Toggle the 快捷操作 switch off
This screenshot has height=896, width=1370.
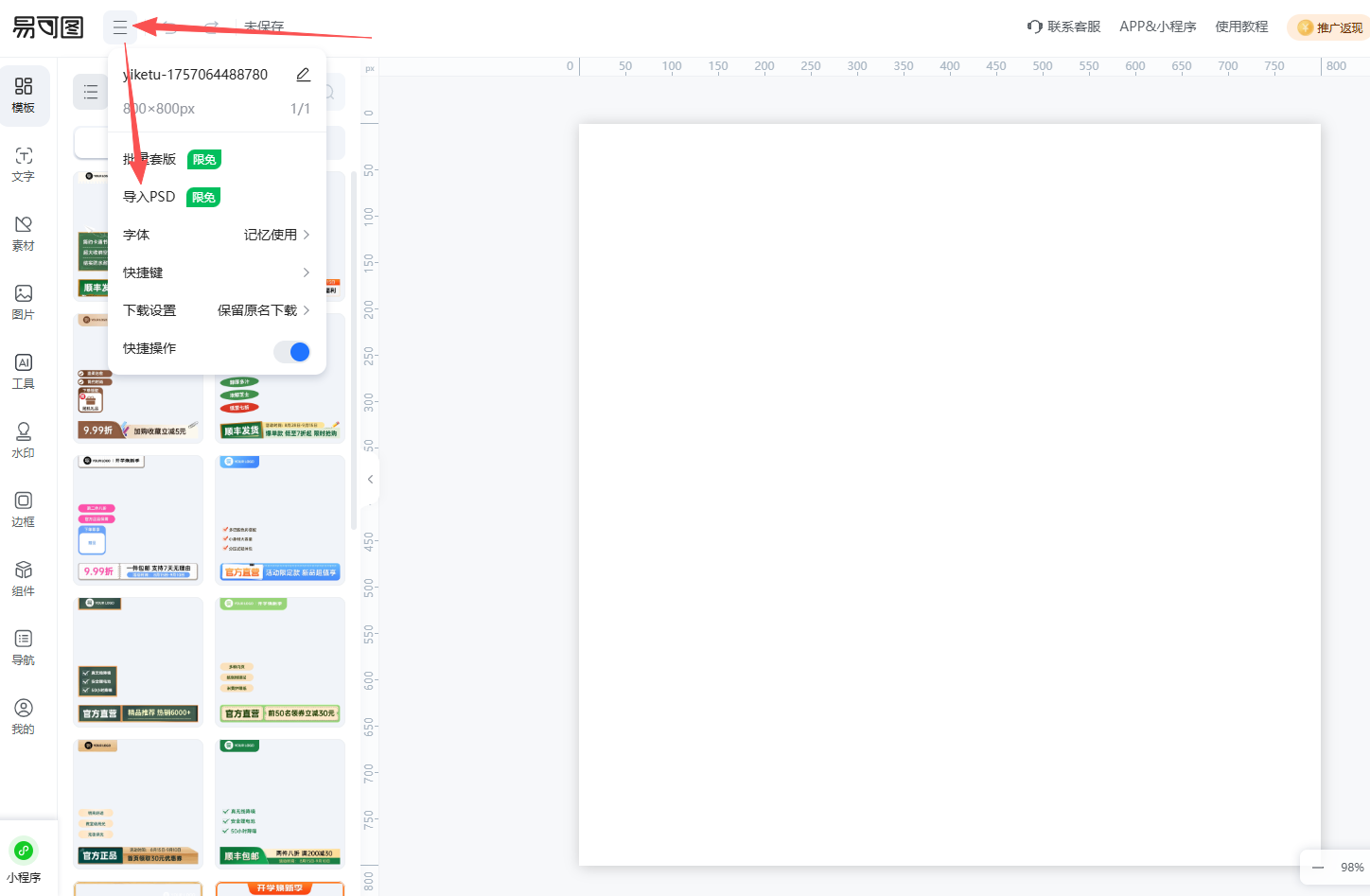coord(292,351)
